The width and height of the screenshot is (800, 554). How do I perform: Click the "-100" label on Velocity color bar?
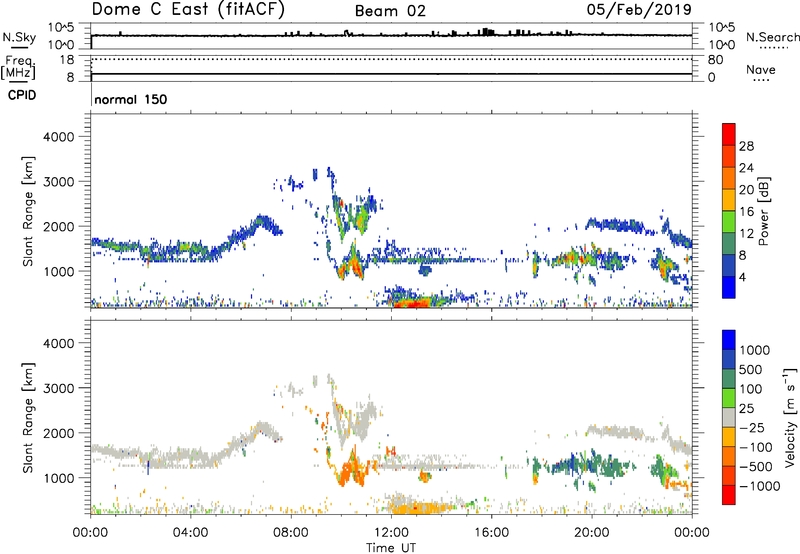click(x=754, y=447)
